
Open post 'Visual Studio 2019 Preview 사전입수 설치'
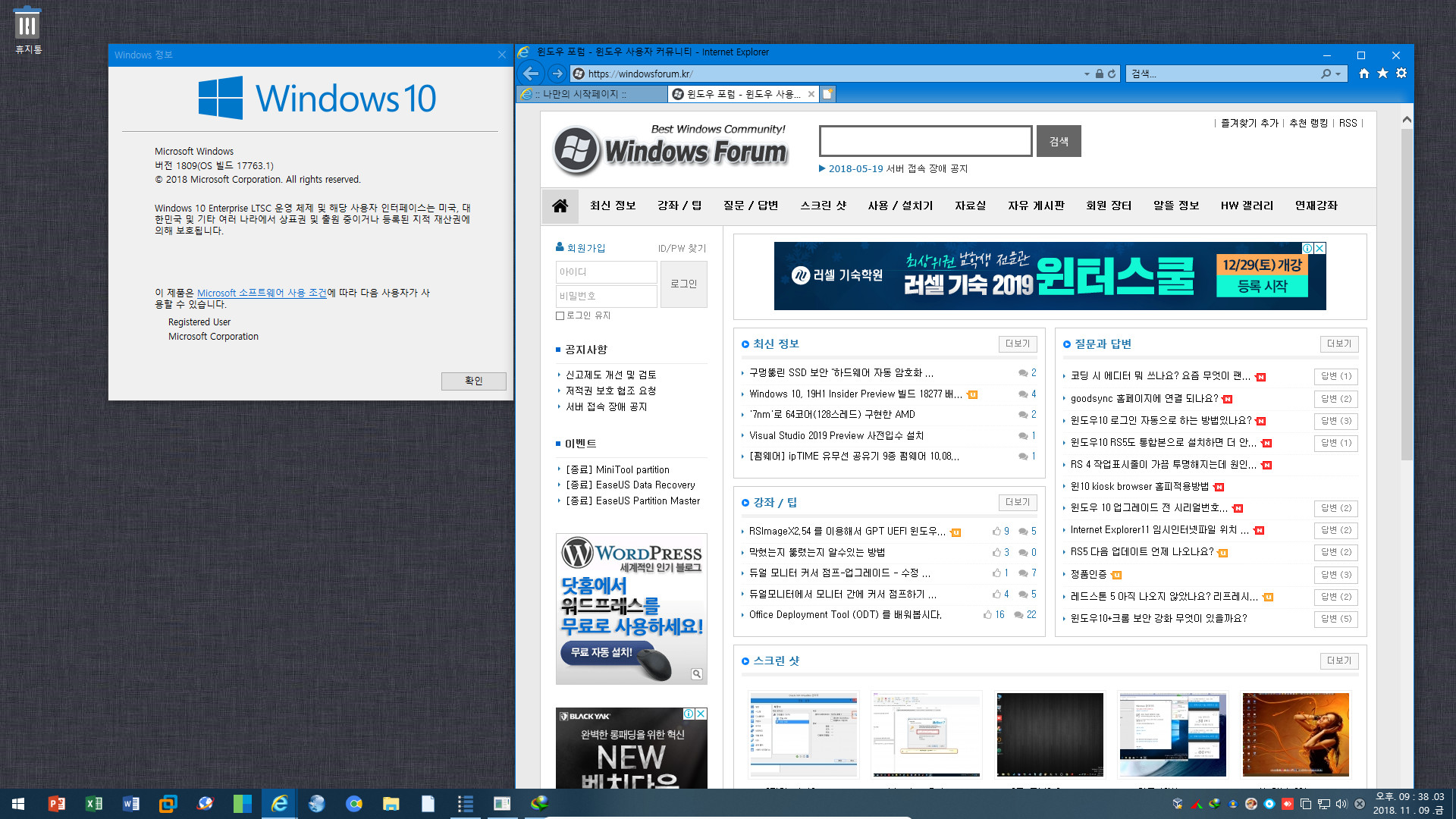(836, 435)
